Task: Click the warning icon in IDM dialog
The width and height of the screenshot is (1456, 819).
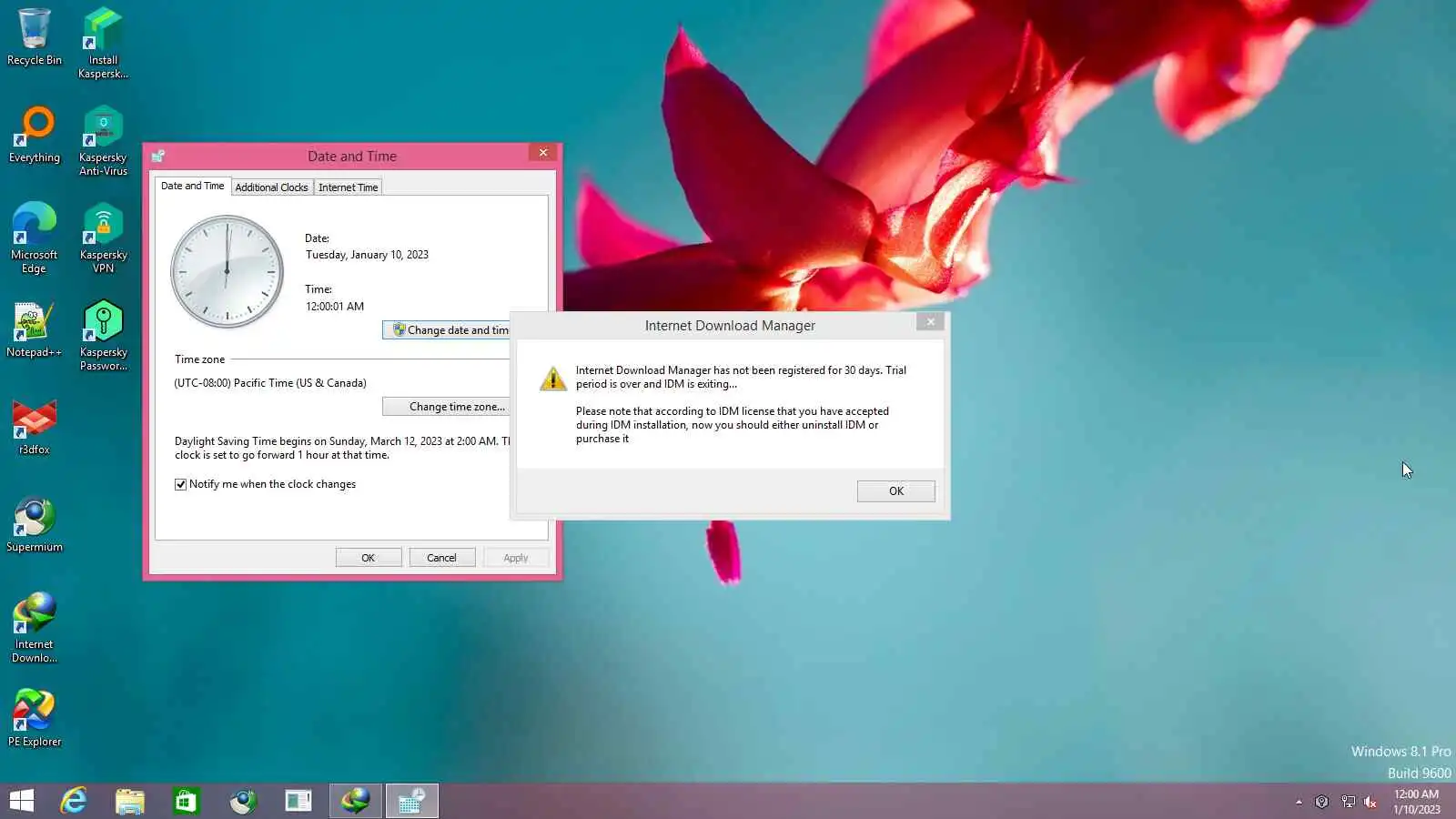Action: tap(552, 379)
